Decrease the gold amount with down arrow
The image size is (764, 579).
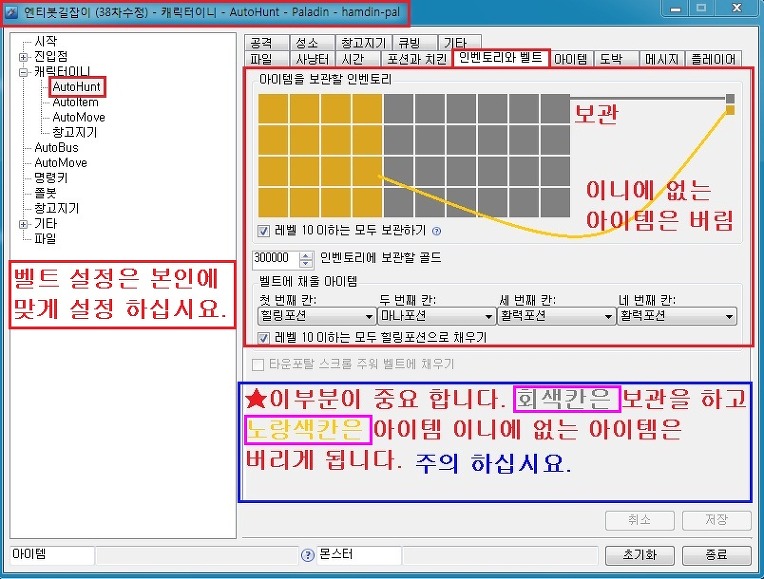click(x=306, y=263)
